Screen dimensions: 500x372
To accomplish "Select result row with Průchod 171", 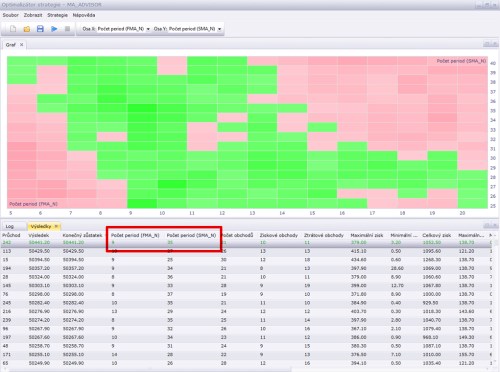I will pyautogui.click(x=247, y=355).
